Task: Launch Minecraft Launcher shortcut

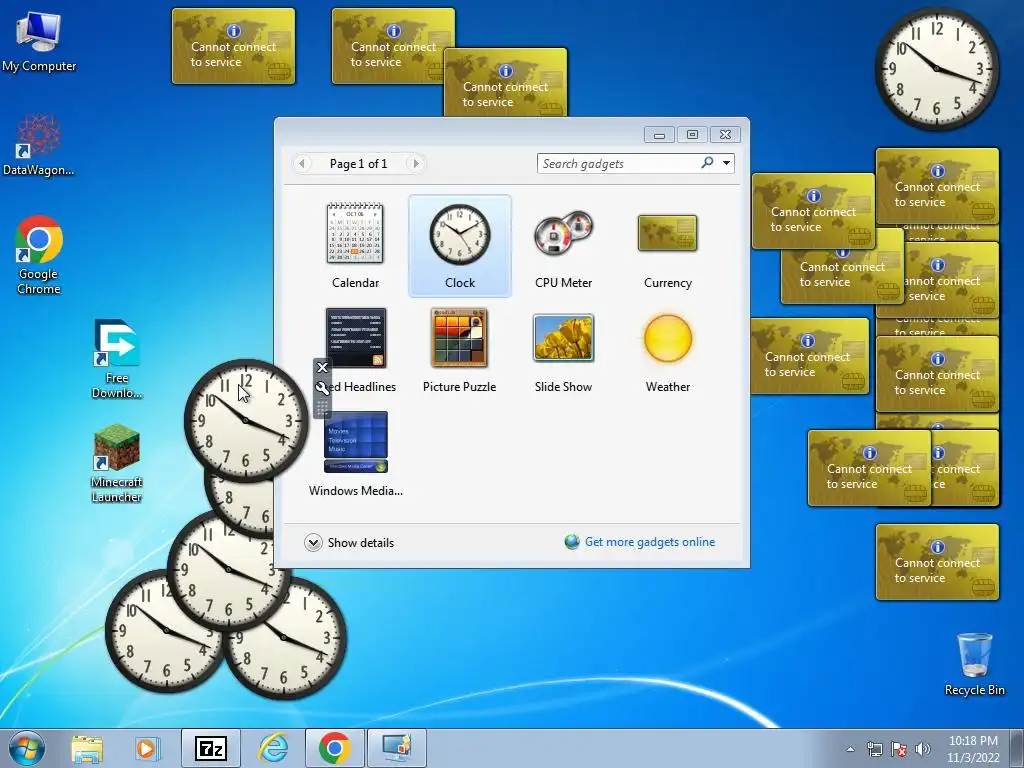Action: pyautogui.click(x=117, y=463)
